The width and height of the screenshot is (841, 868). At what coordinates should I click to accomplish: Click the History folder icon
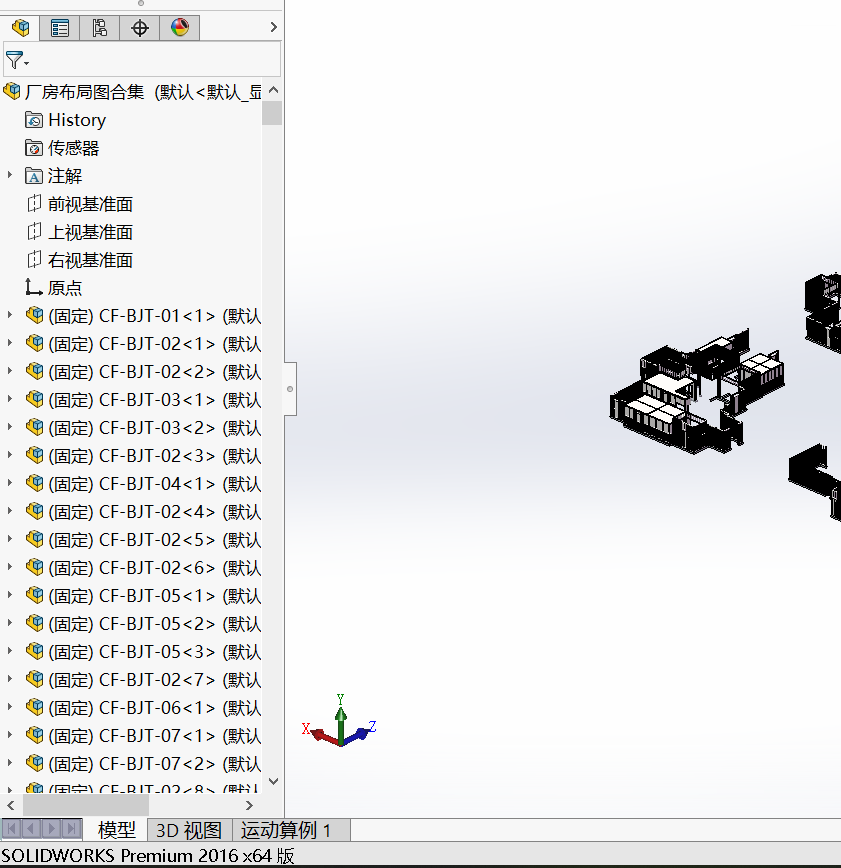[x=34, y=120]
